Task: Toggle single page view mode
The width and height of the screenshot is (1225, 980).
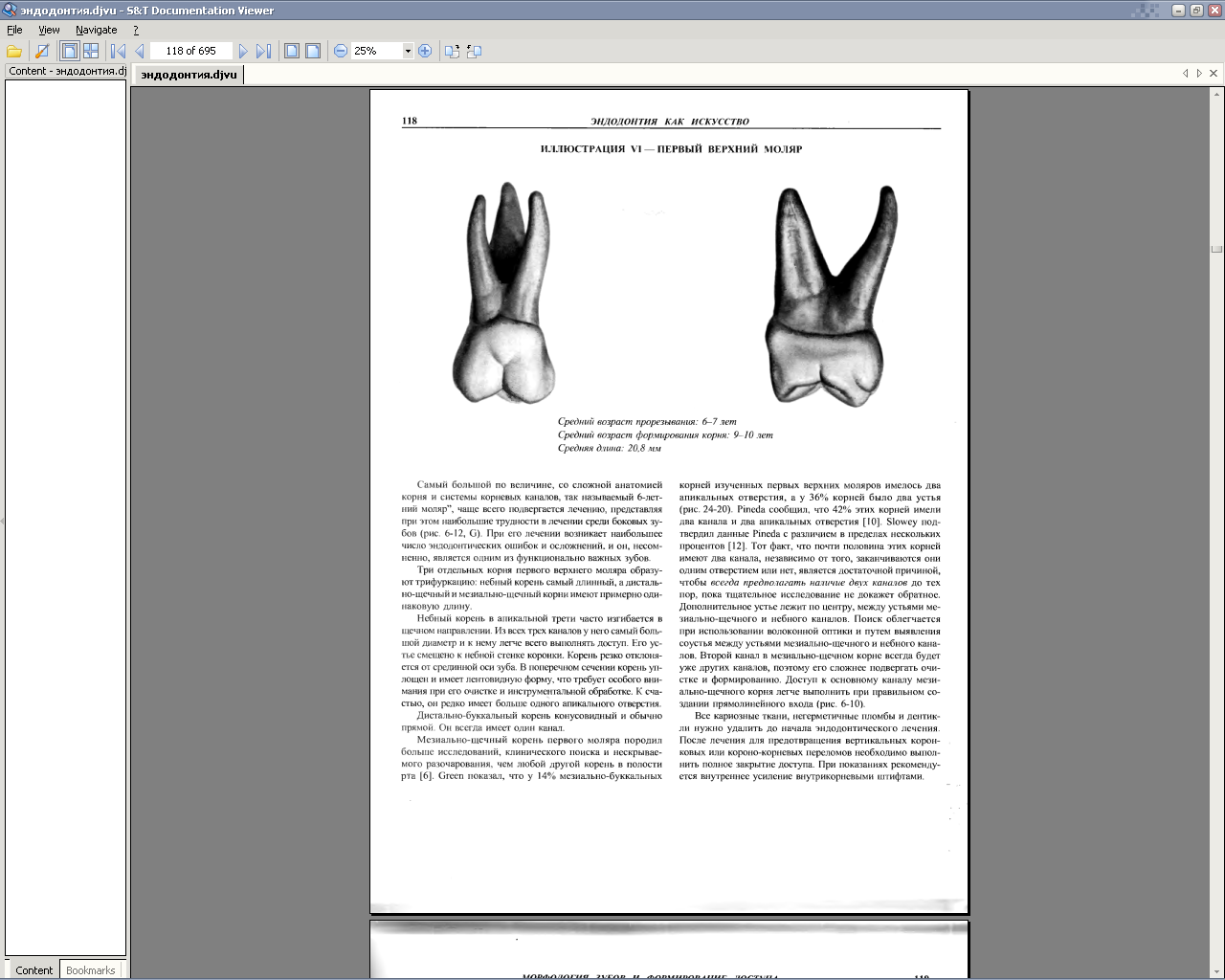Action: pos(70,51)
